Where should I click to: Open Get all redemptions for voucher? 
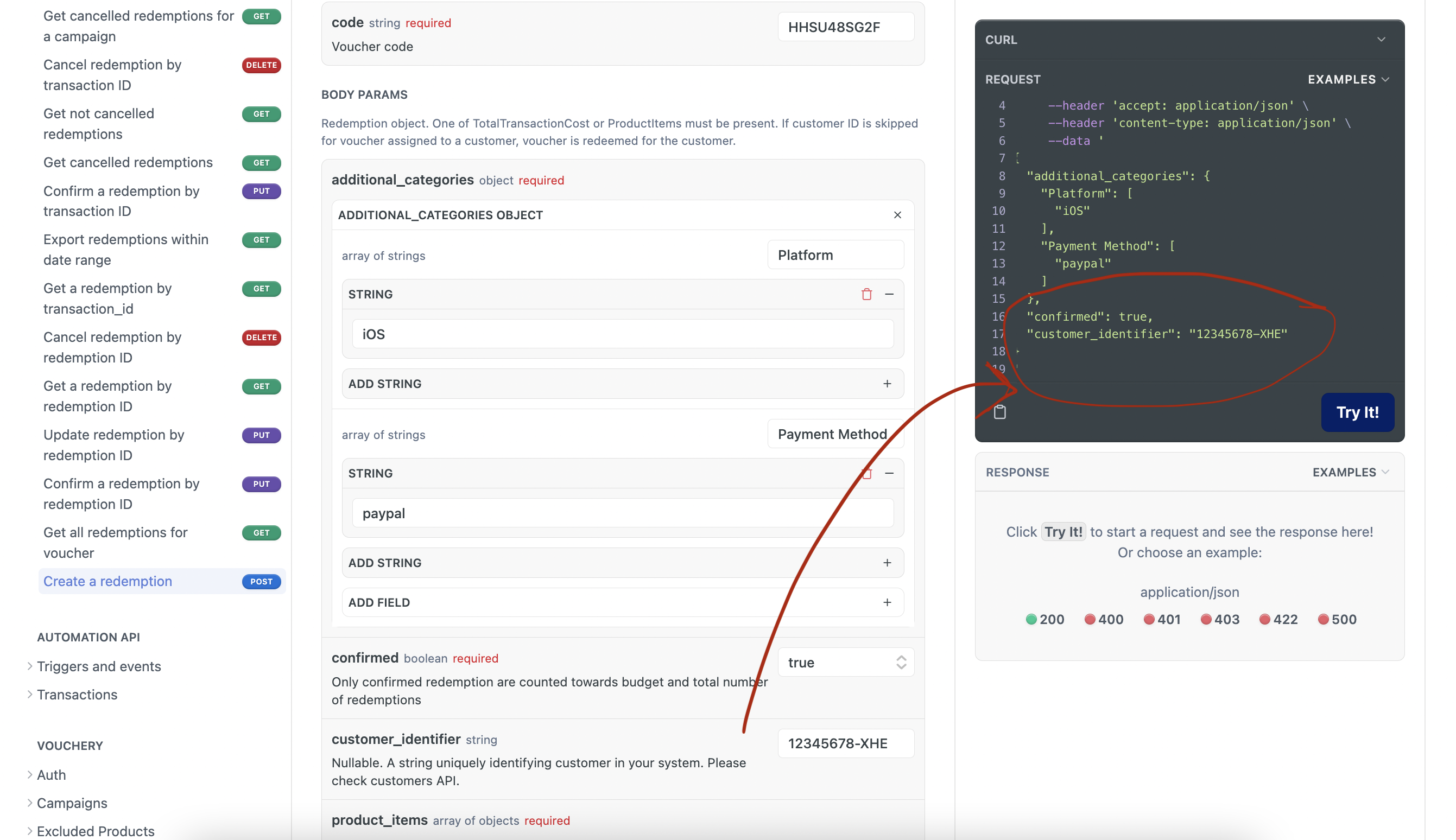116,542
